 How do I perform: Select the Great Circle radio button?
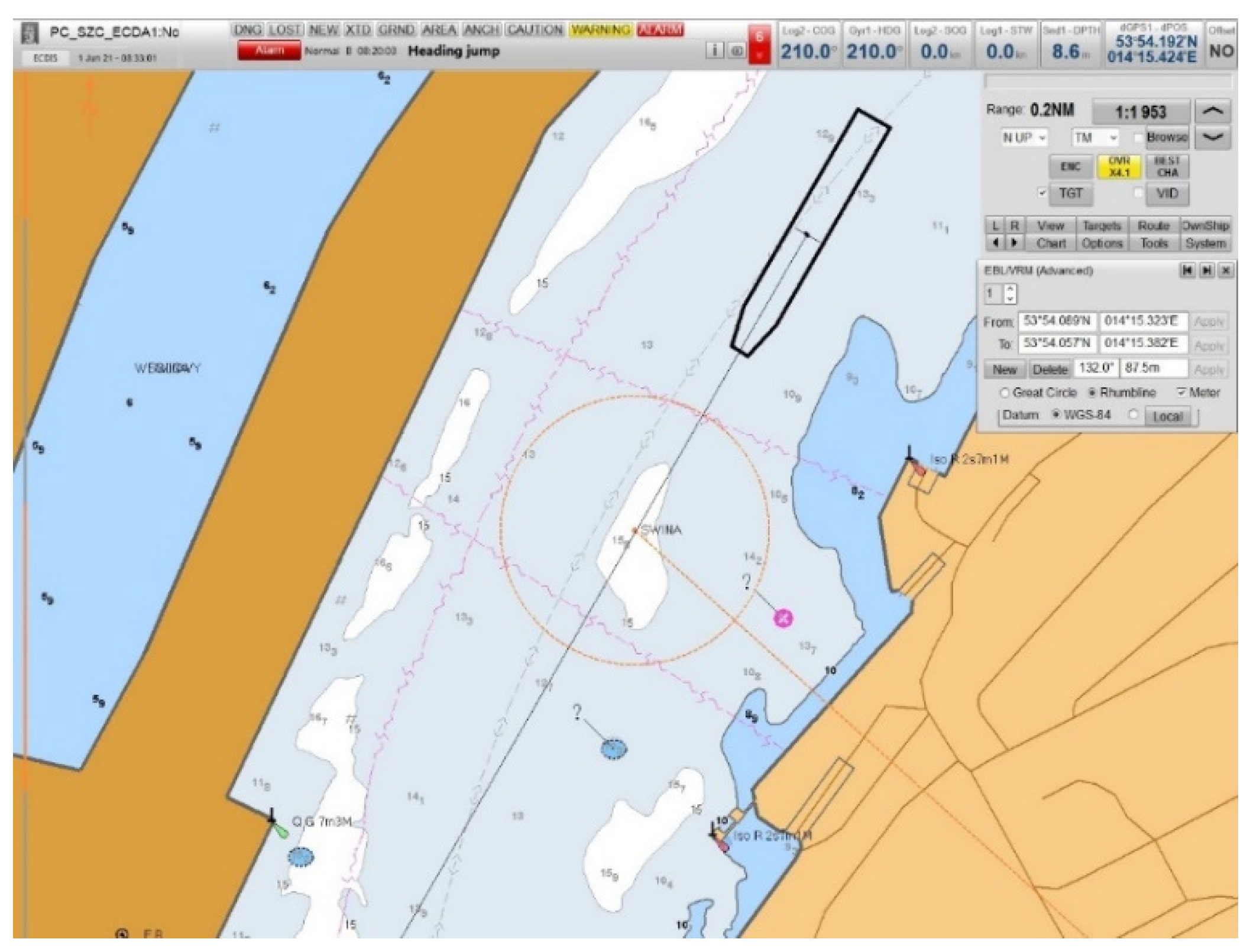pos(1004,393)
